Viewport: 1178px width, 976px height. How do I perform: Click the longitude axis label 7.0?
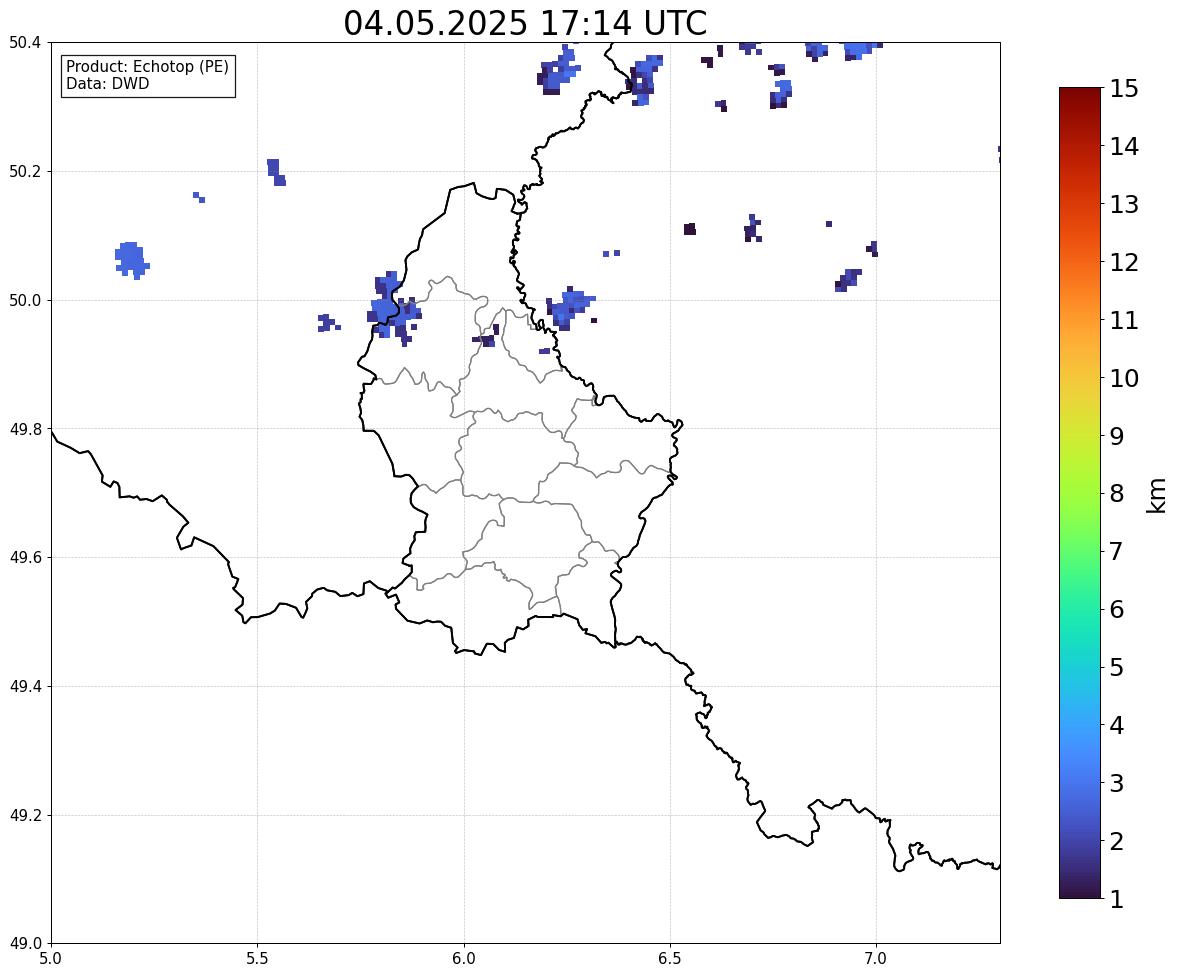pos(876,959)
